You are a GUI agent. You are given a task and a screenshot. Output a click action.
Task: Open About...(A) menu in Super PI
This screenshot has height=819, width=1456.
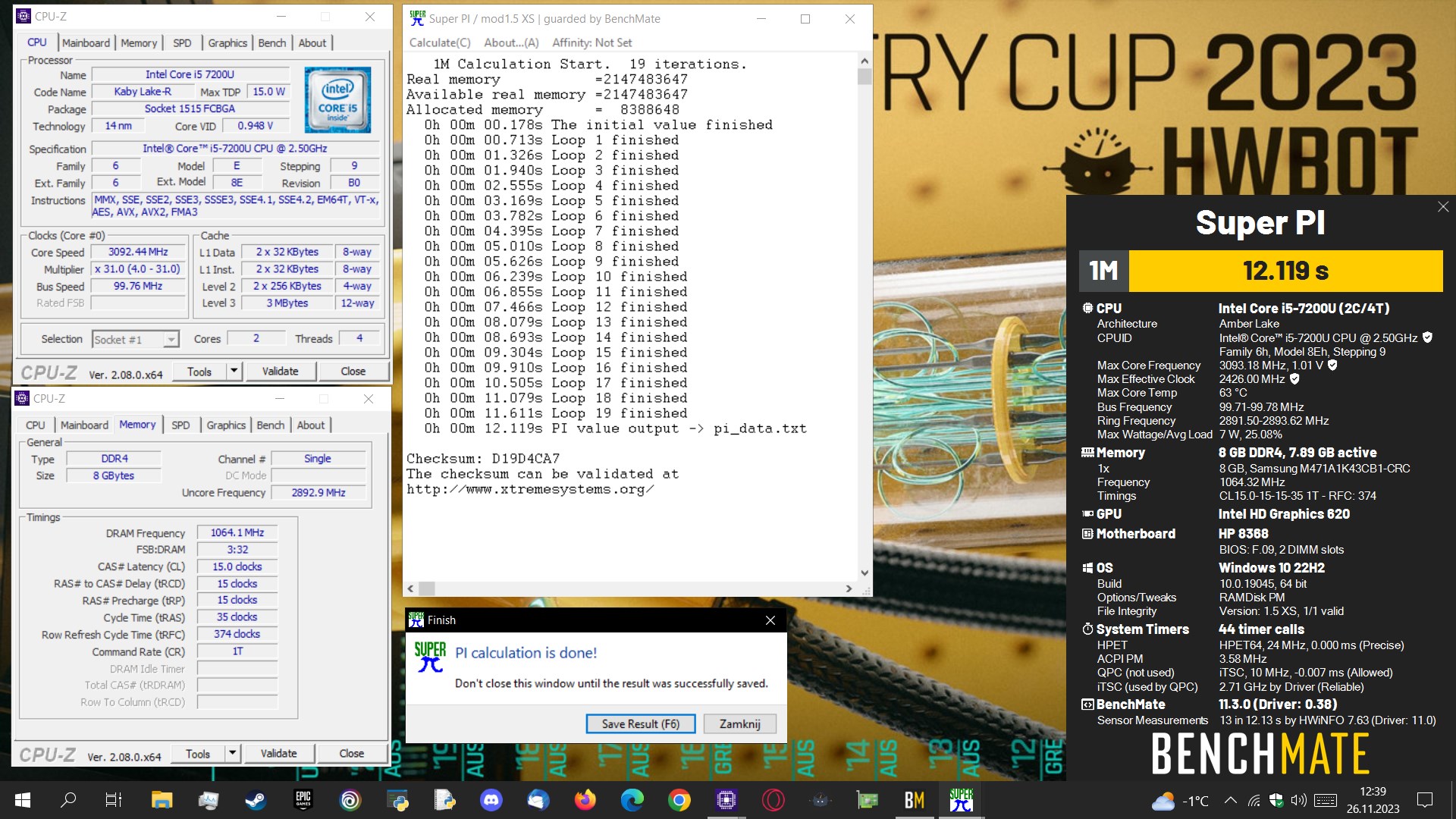511,42
